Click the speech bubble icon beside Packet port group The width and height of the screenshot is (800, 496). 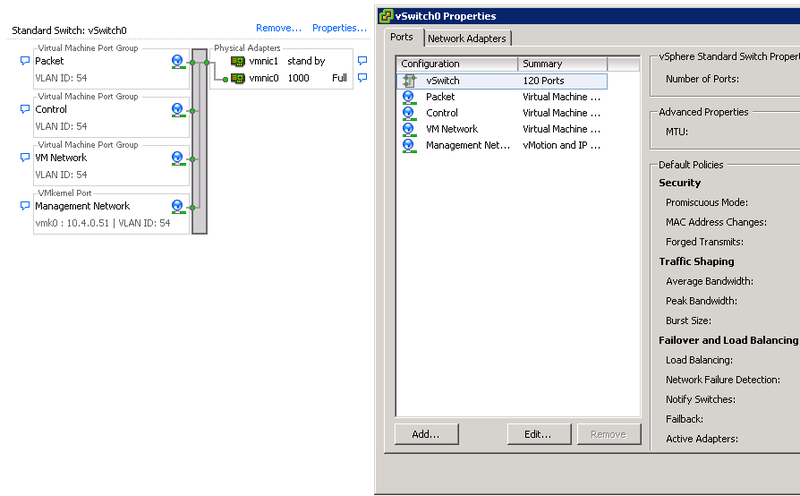pyautogui.click(x=24, y=61)
